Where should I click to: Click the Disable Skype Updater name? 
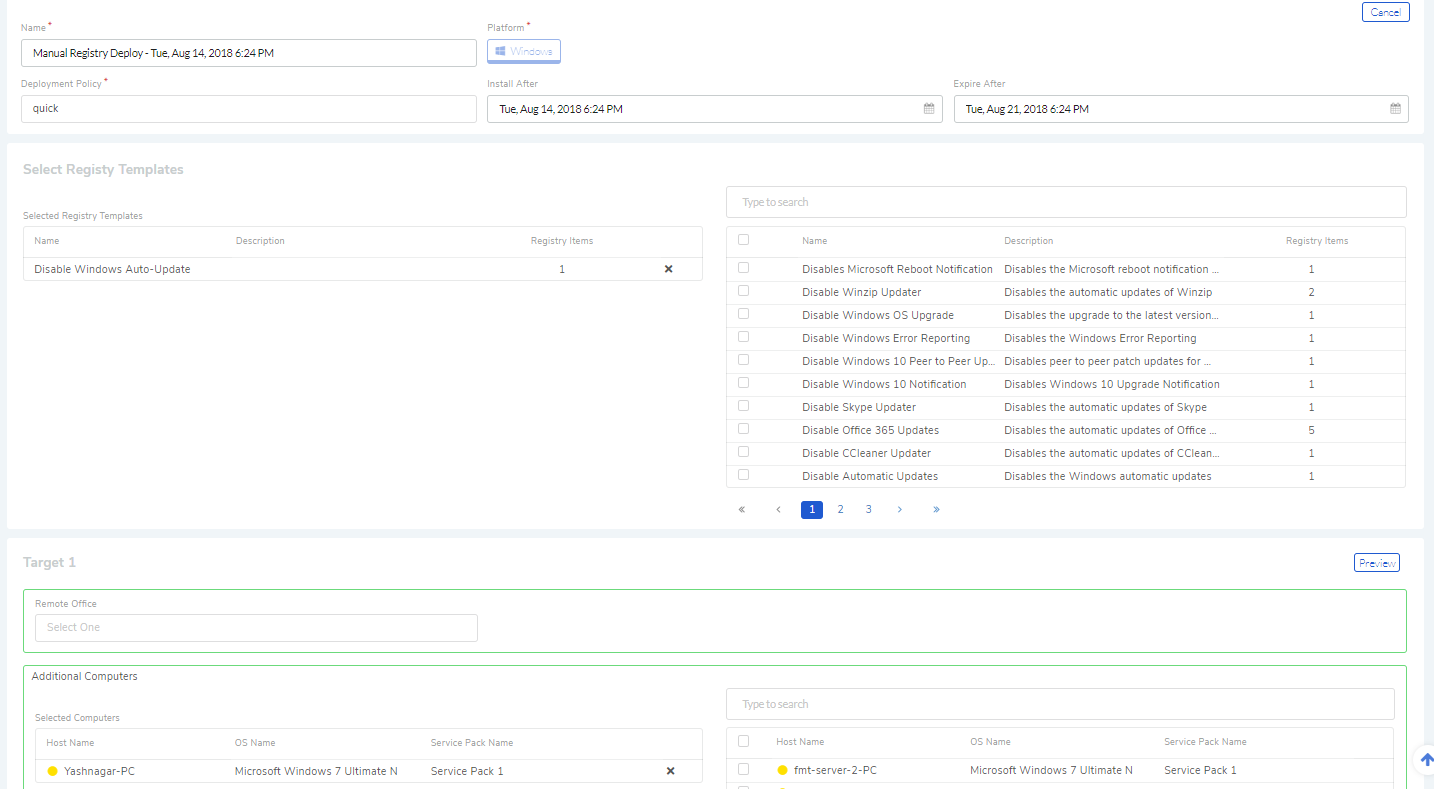coord(859,407)
